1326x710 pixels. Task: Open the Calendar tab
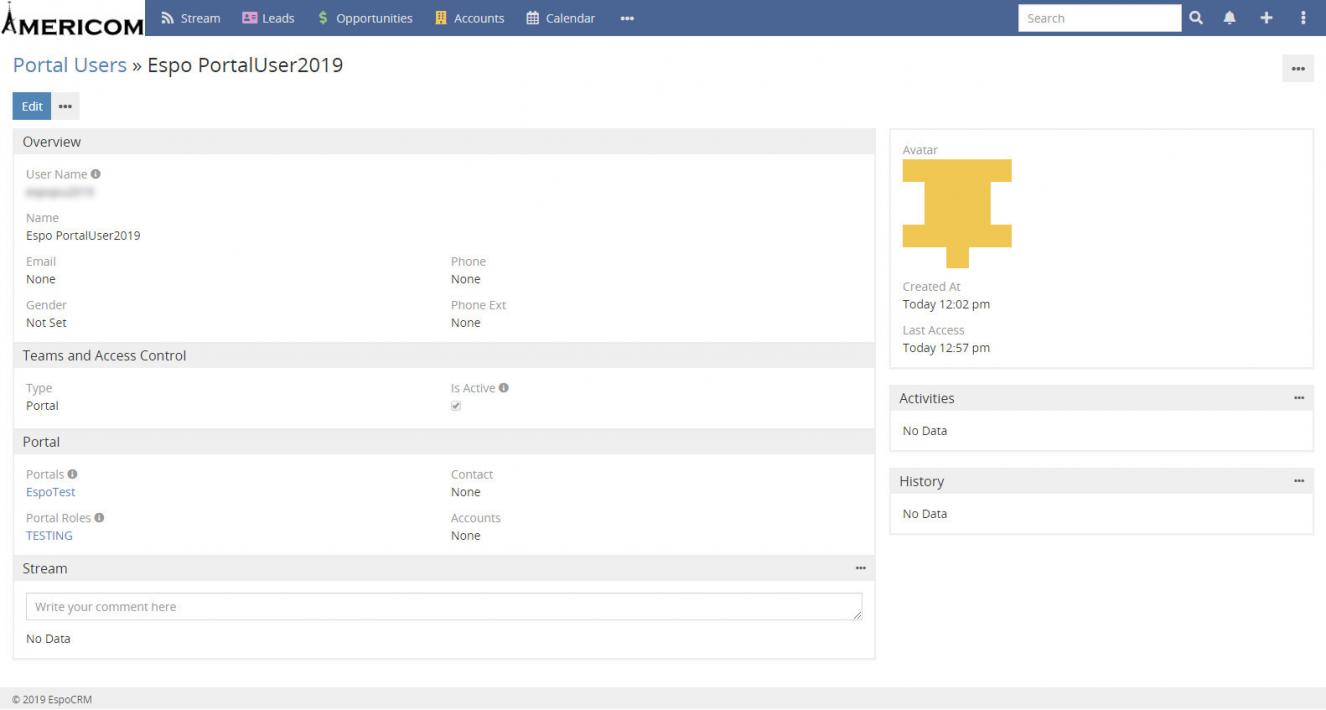(x=560, y=18)
